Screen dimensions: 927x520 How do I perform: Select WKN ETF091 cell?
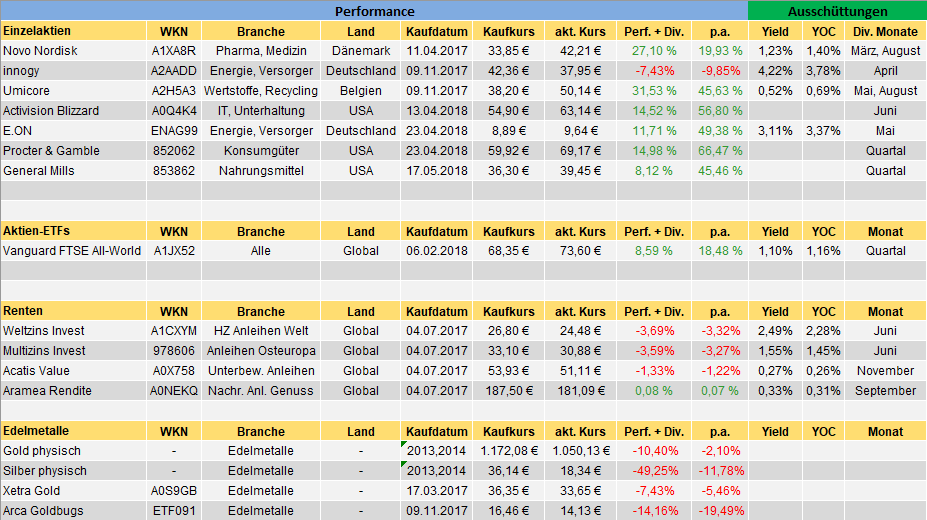(x=174, y=511)
